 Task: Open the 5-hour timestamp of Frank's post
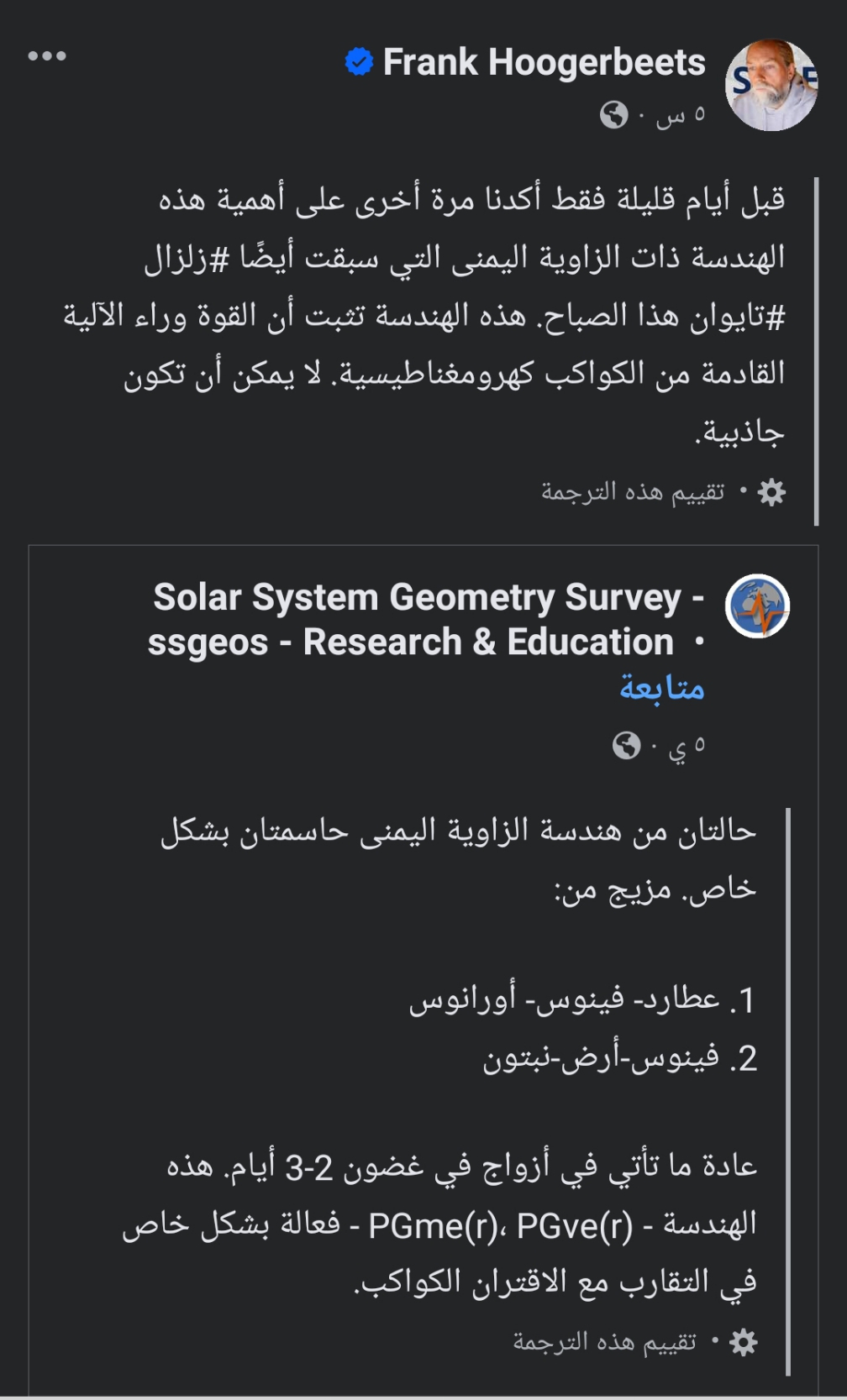[x=681, y=114]
